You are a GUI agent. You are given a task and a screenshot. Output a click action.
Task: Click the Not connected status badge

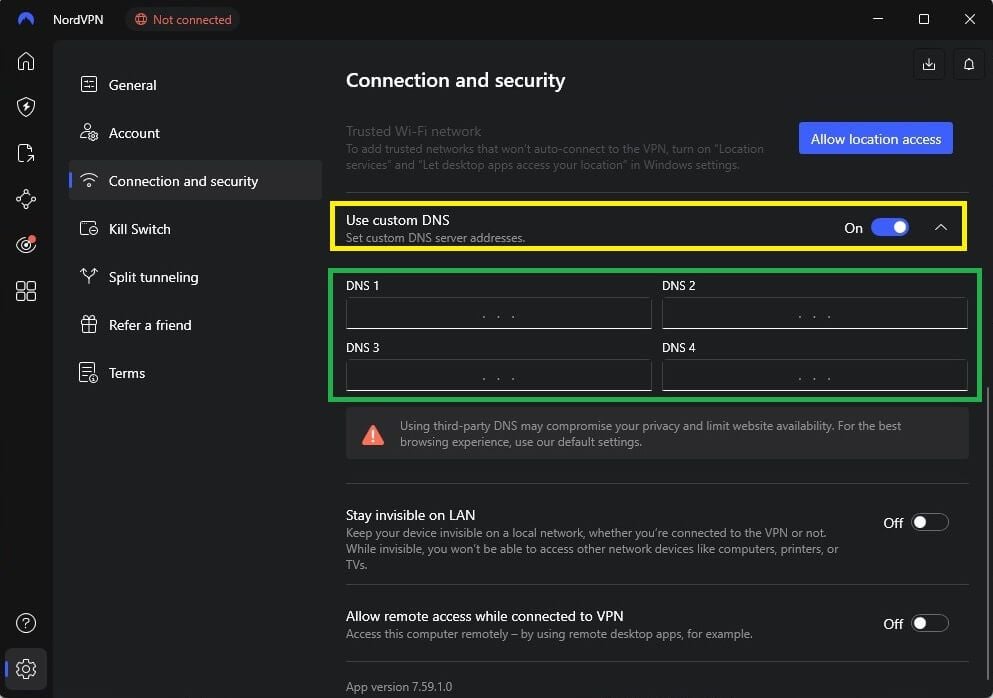[183, 20]
